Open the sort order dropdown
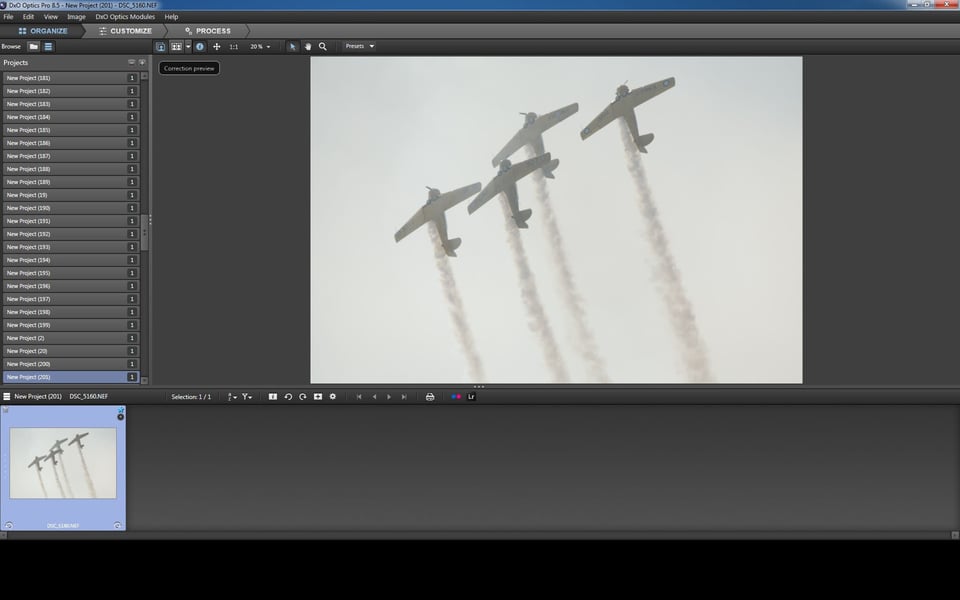The height and width of the screenshot is (600, 960). click(x=232, y=397)
